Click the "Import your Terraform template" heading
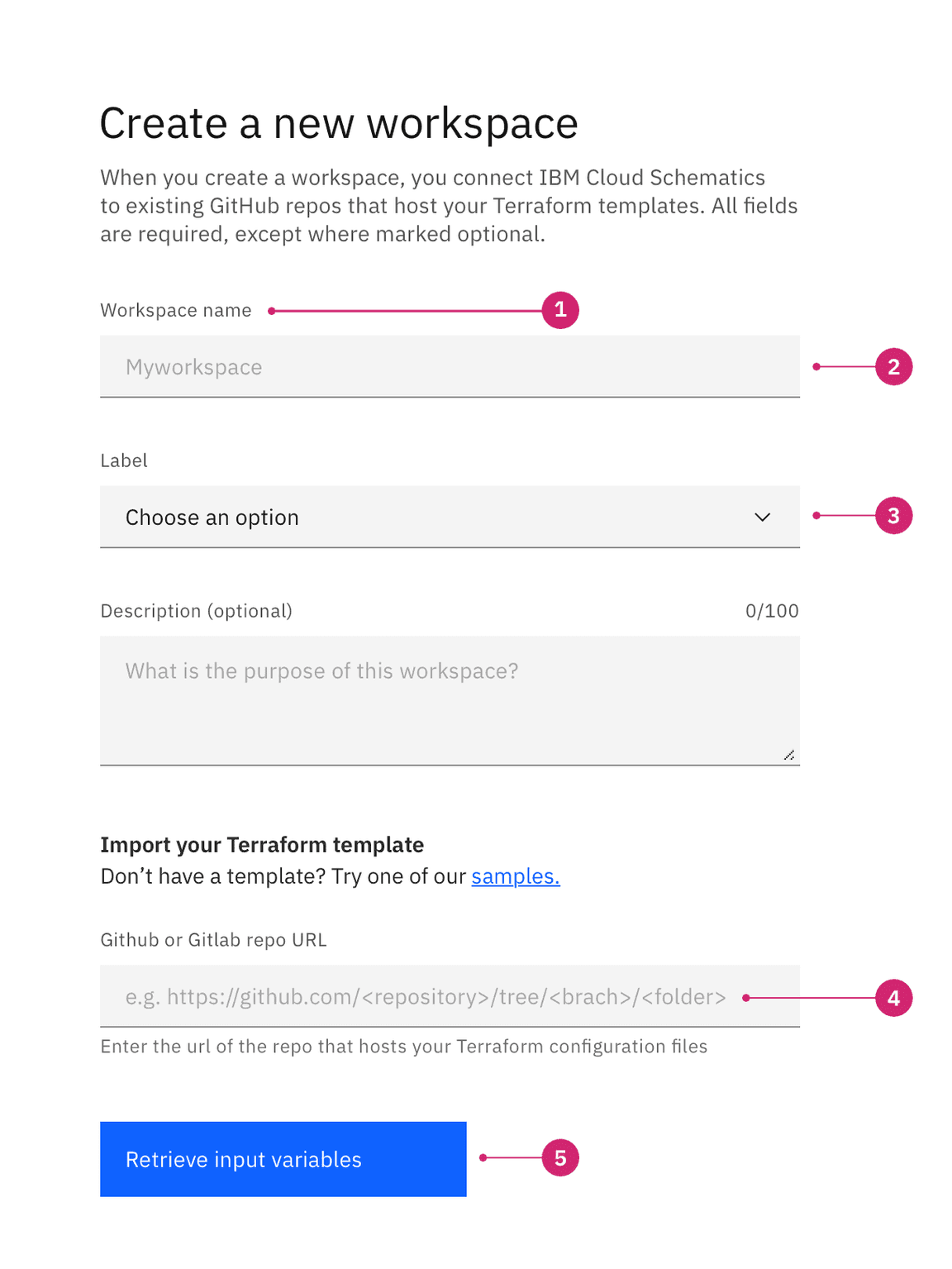The image size is (952, 1269). [262, 845]
